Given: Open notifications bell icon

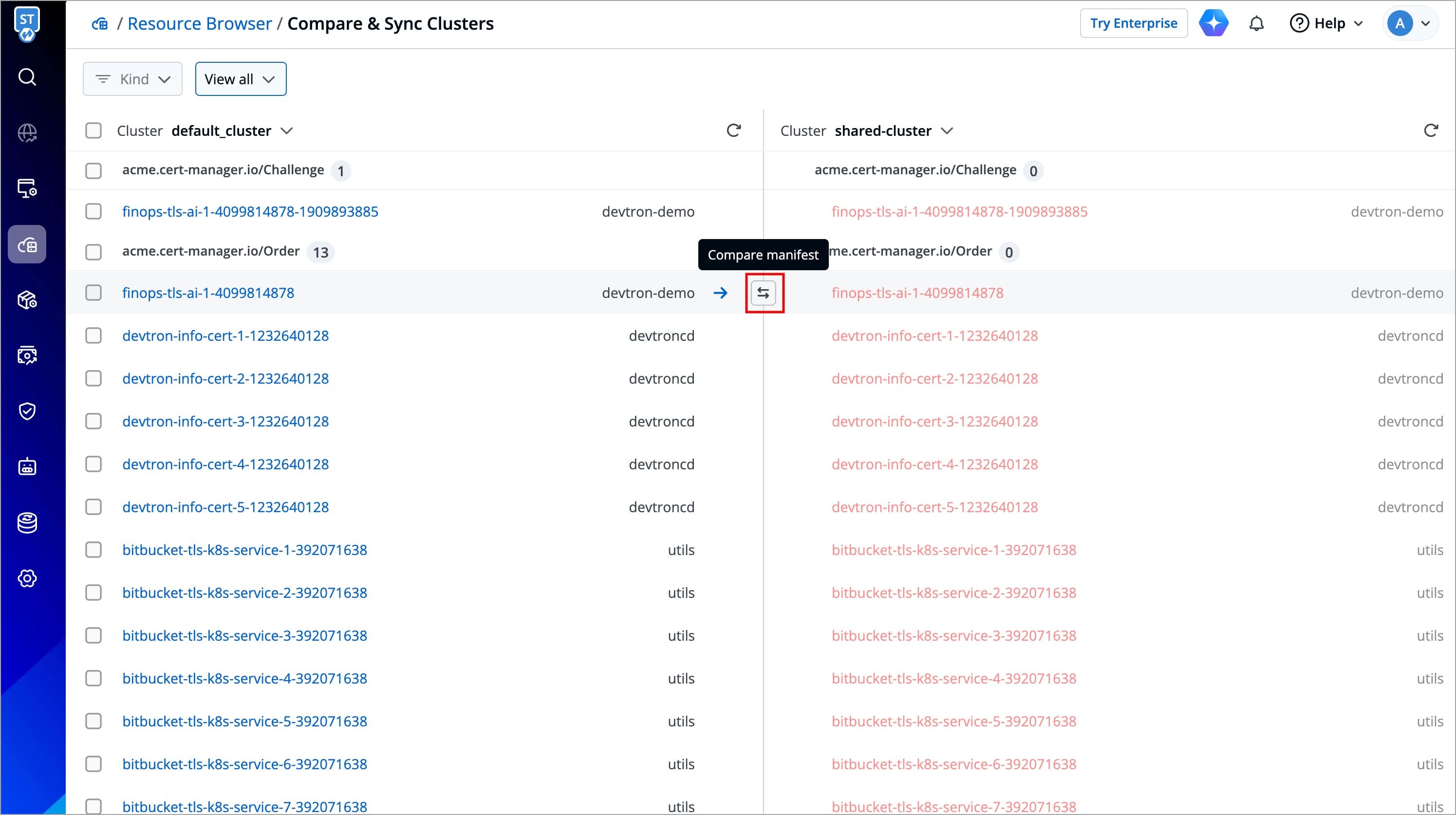Looking at the screenshot, I should [x=1256, y=24].
